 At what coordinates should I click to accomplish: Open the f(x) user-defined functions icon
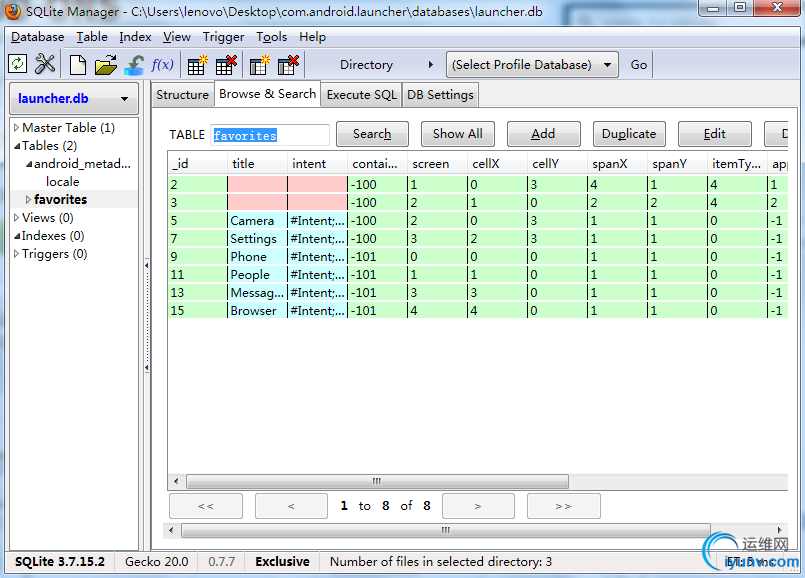click(x=162, y=65)
